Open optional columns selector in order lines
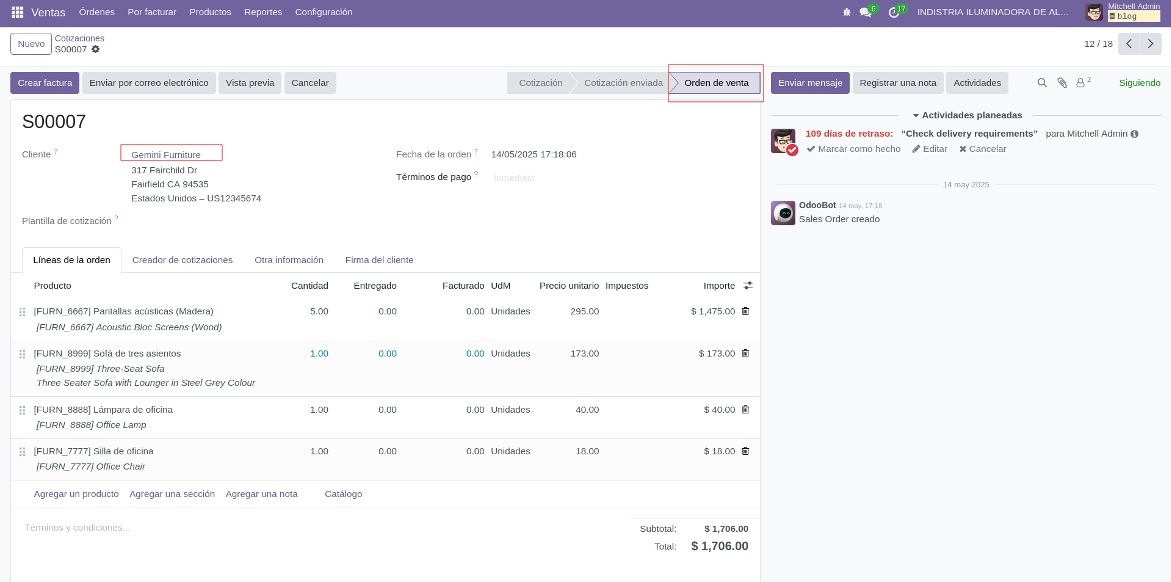 748,285
